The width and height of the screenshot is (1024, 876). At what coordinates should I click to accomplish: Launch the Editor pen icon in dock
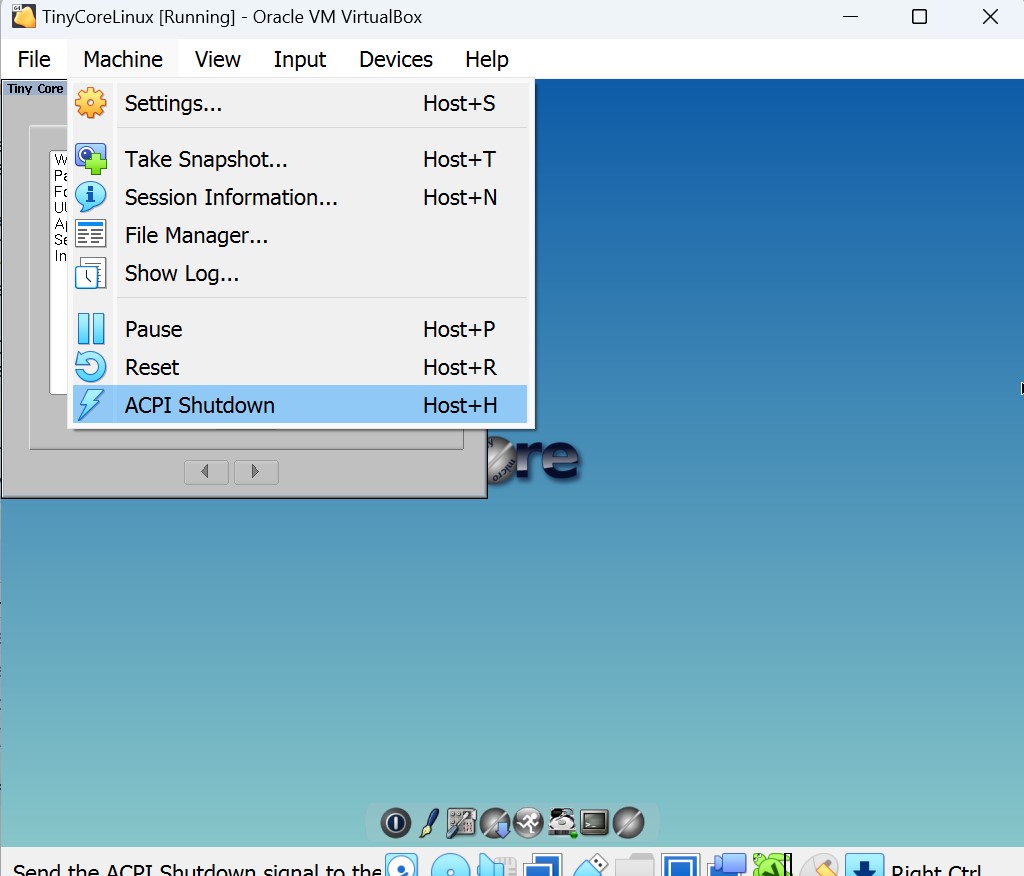click(x=429, y=823)
